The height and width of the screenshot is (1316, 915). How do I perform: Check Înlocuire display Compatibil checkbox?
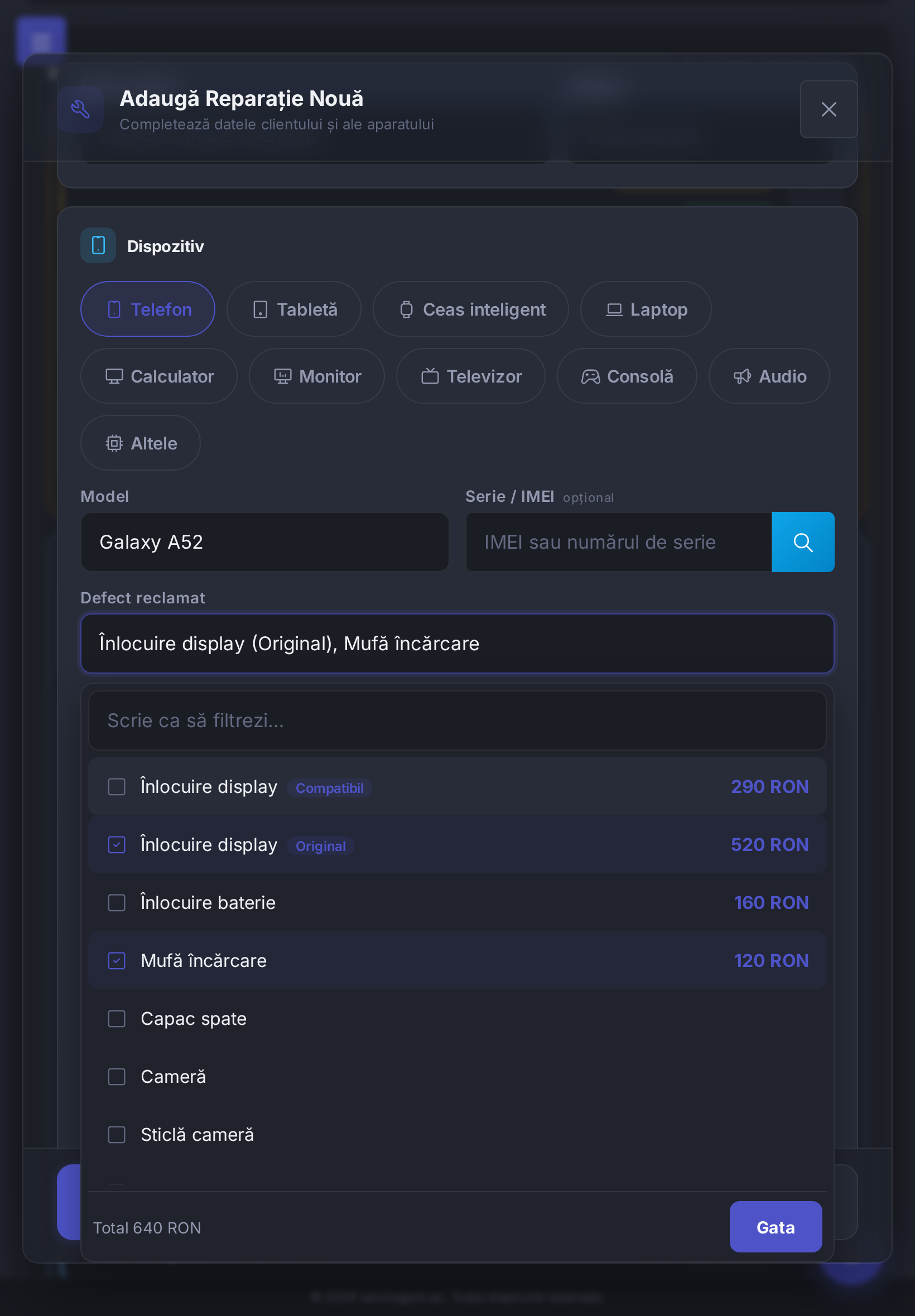pyautogui.click(x=117, y=787)
